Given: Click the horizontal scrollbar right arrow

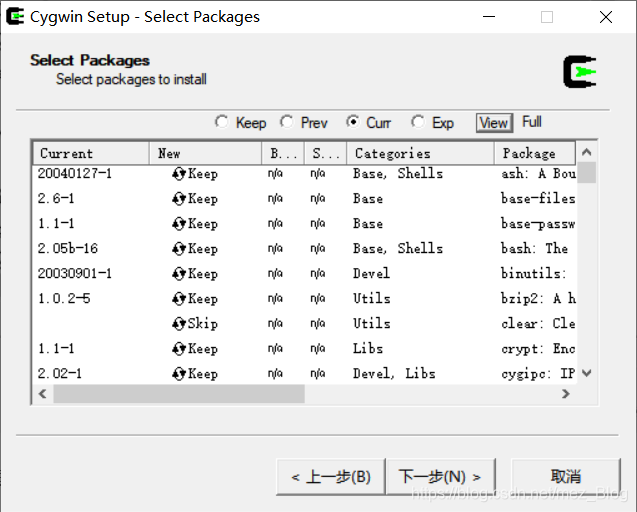Looking at the screenshot, I should [566, 394].
